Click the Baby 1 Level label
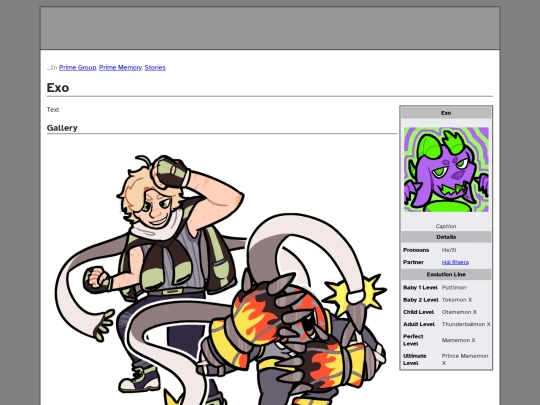Screen dimensions: 540x405 (420, 287)
